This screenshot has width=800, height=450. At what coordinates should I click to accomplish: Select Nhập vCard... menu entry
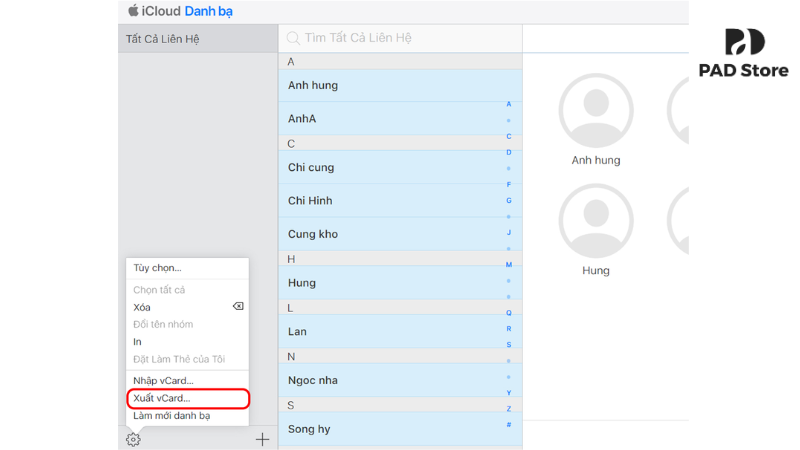coord(163,381)
